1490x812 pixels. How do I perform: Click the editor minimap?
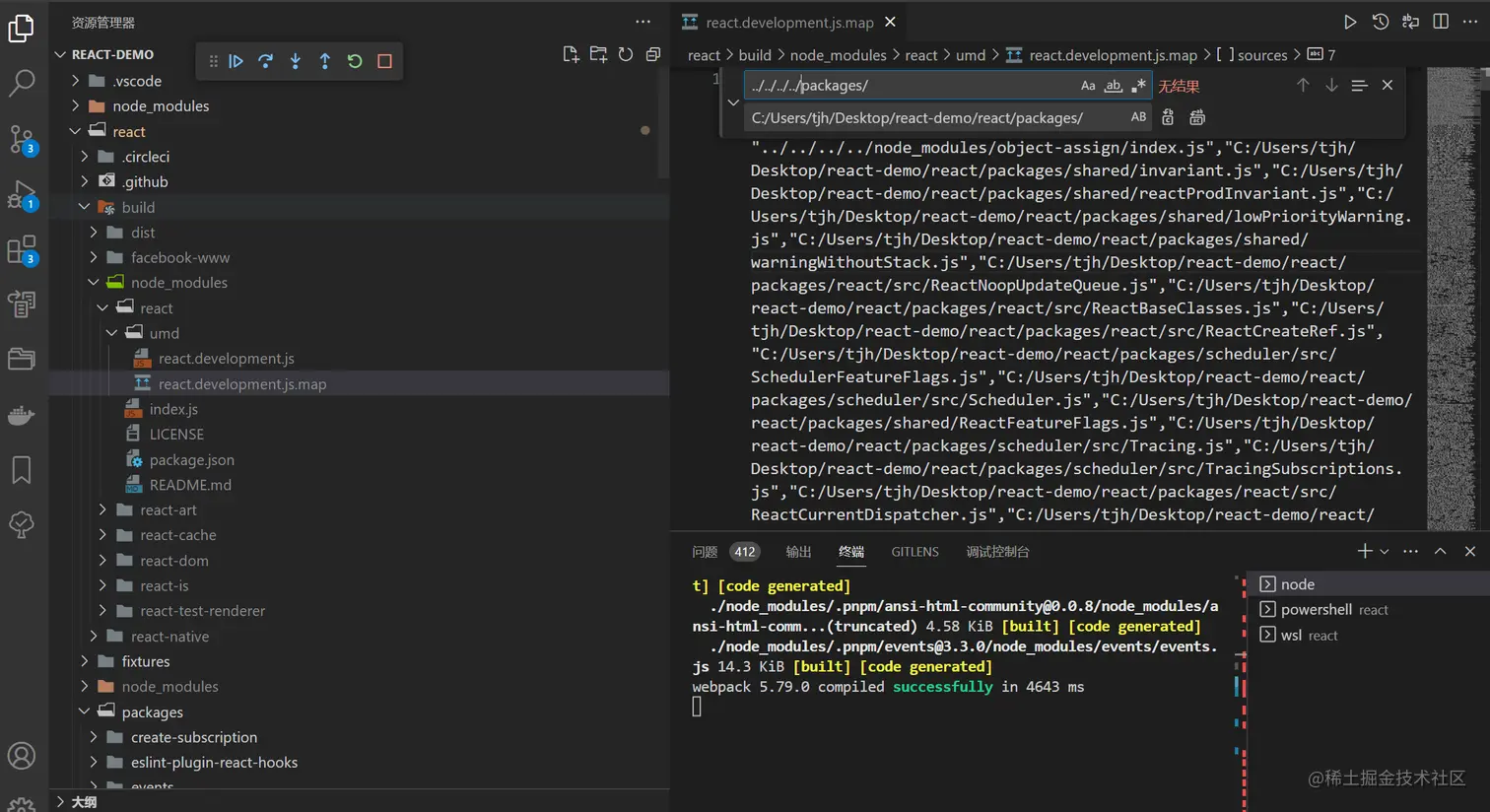click(x=1454, y=299)
